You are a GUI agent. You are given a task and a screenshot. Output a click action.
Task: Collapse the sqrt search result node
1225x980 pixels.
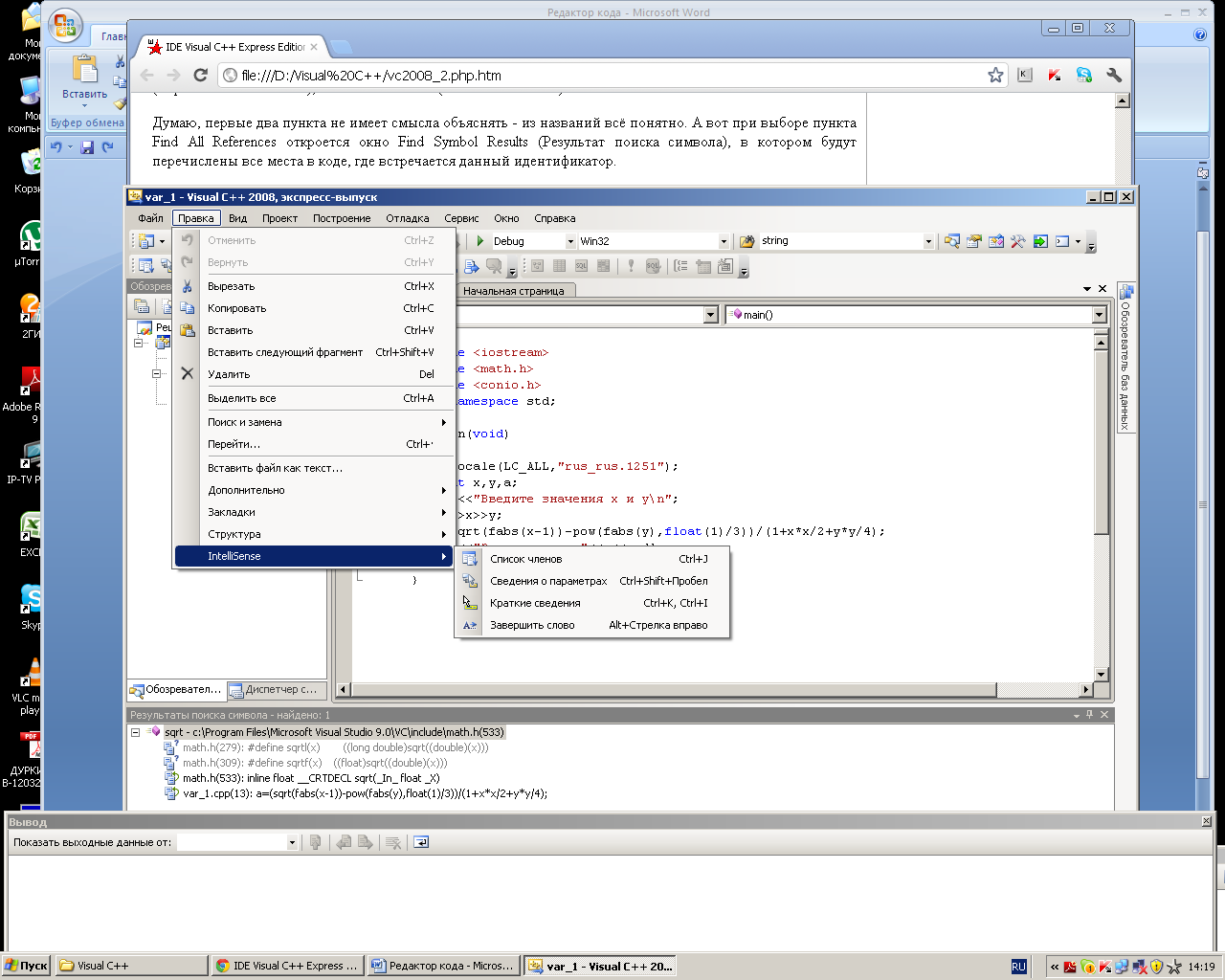click(x=136, y=732)
